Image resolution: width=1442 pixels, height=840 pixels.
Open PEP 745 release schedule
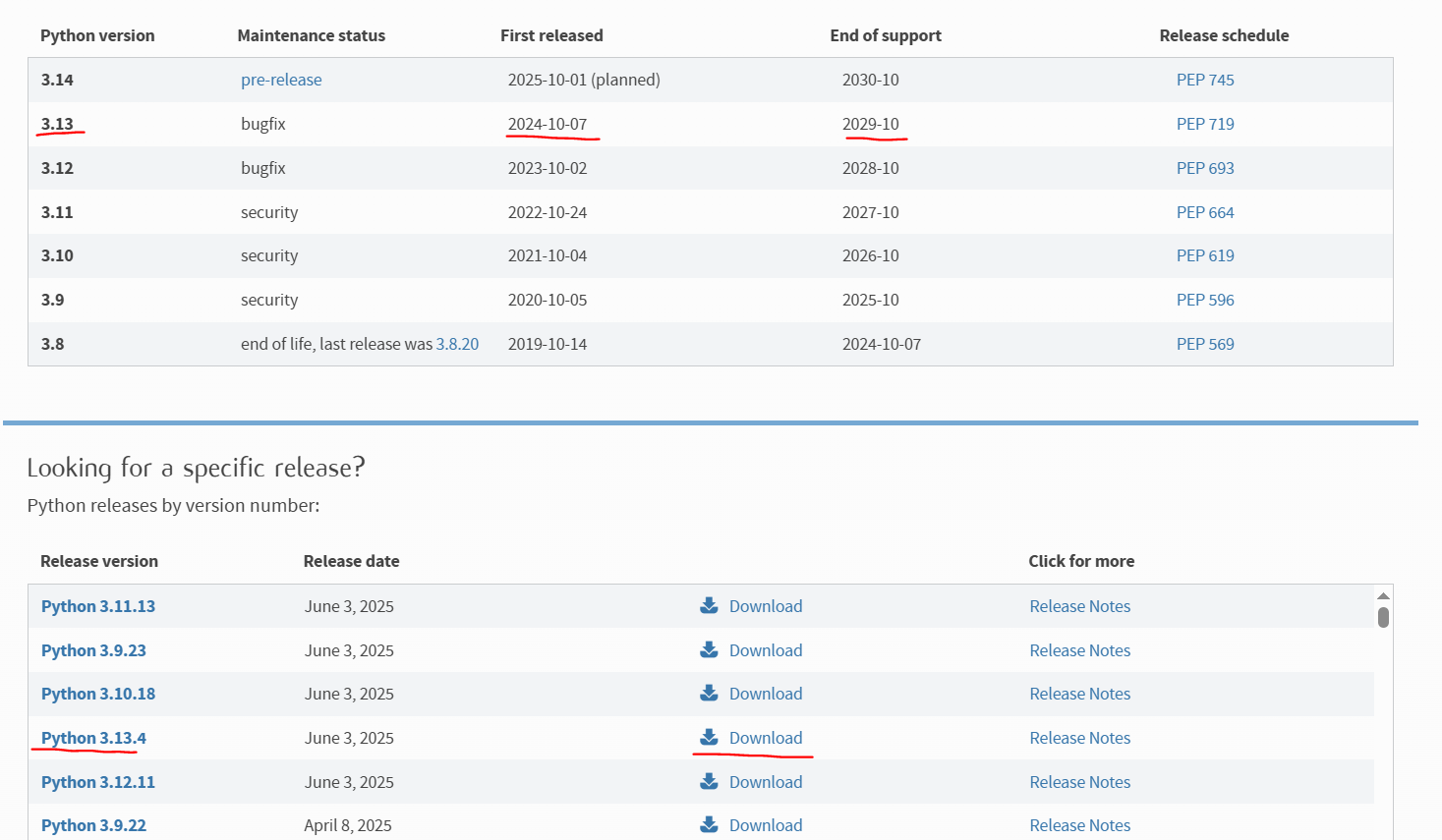(x=1205, y=80)
